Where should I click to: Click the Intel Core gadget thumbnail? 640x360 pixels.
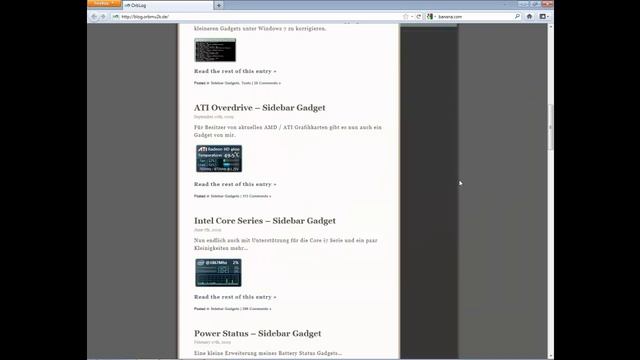tap(218, 272)
